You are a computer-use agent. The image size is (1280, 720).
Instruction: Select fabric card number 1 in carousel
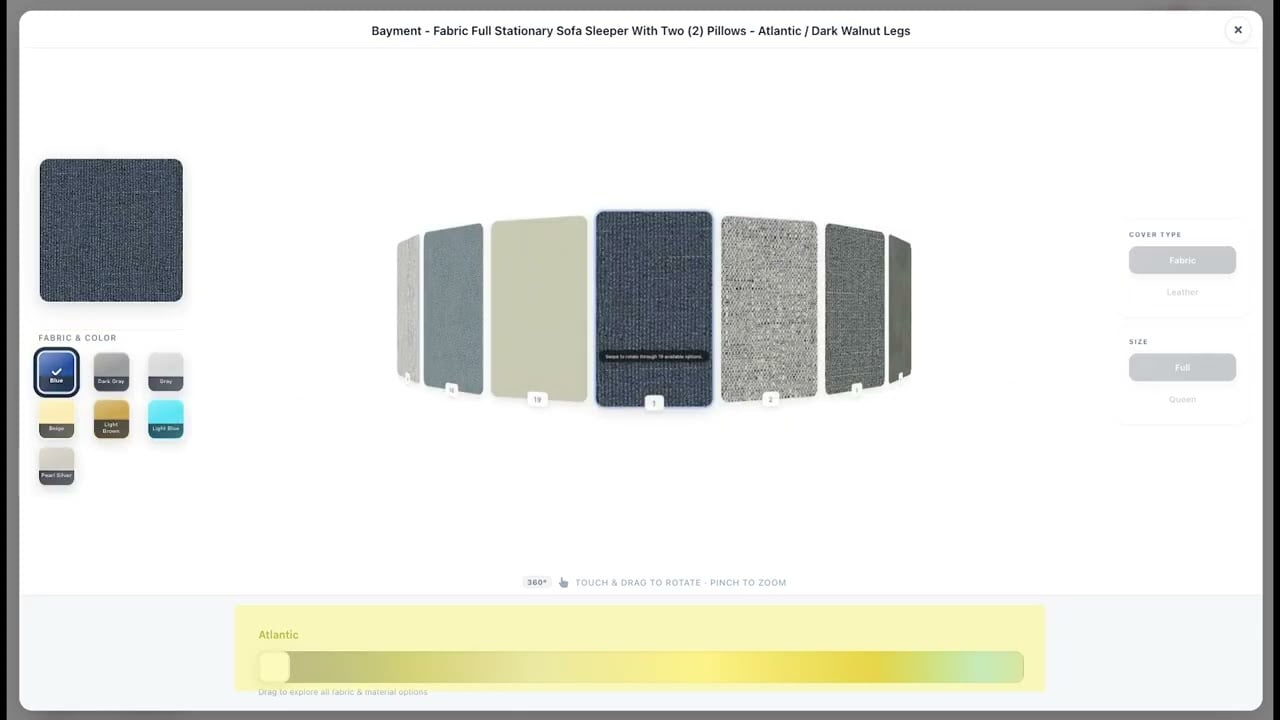point(654,308)
